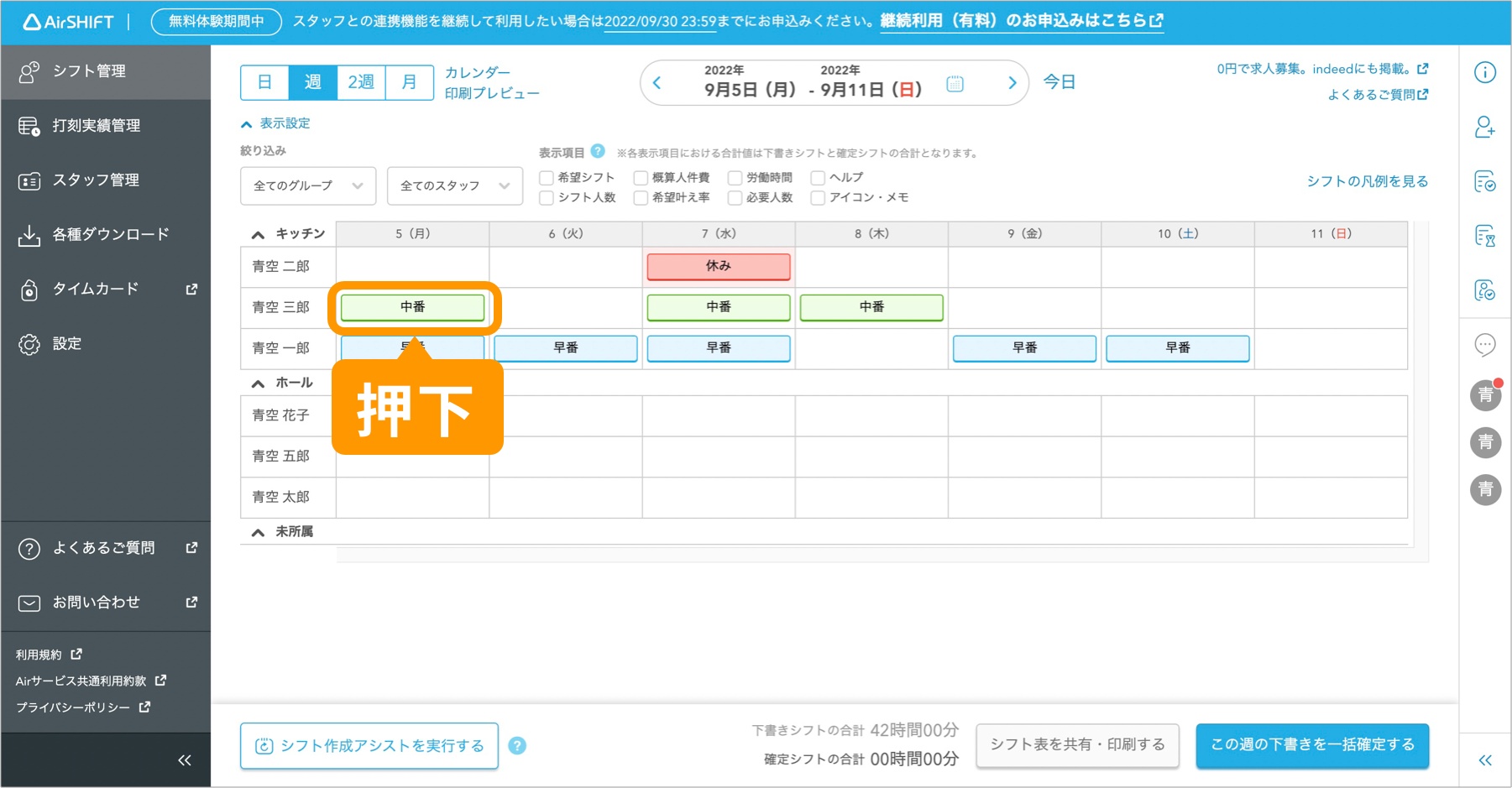
Task: Open the info icon in right sidebar
Action: pyautogui.click(x=1484, y=73)
